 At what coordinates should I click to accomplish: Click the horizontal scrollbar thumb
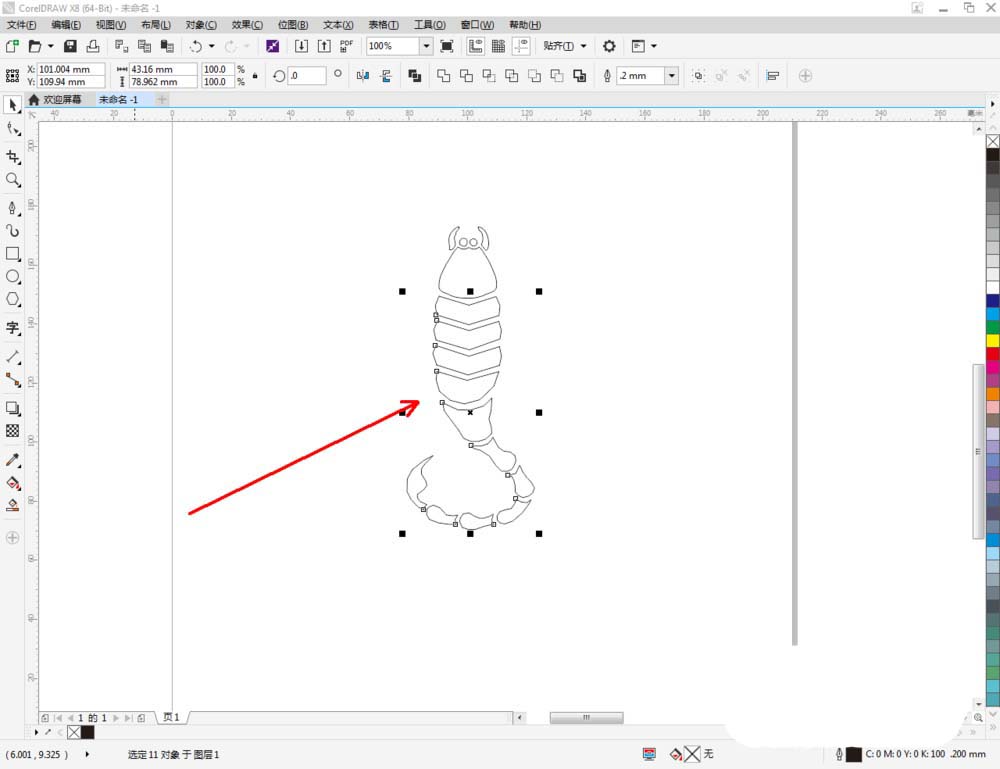click(x=586, y=717)
